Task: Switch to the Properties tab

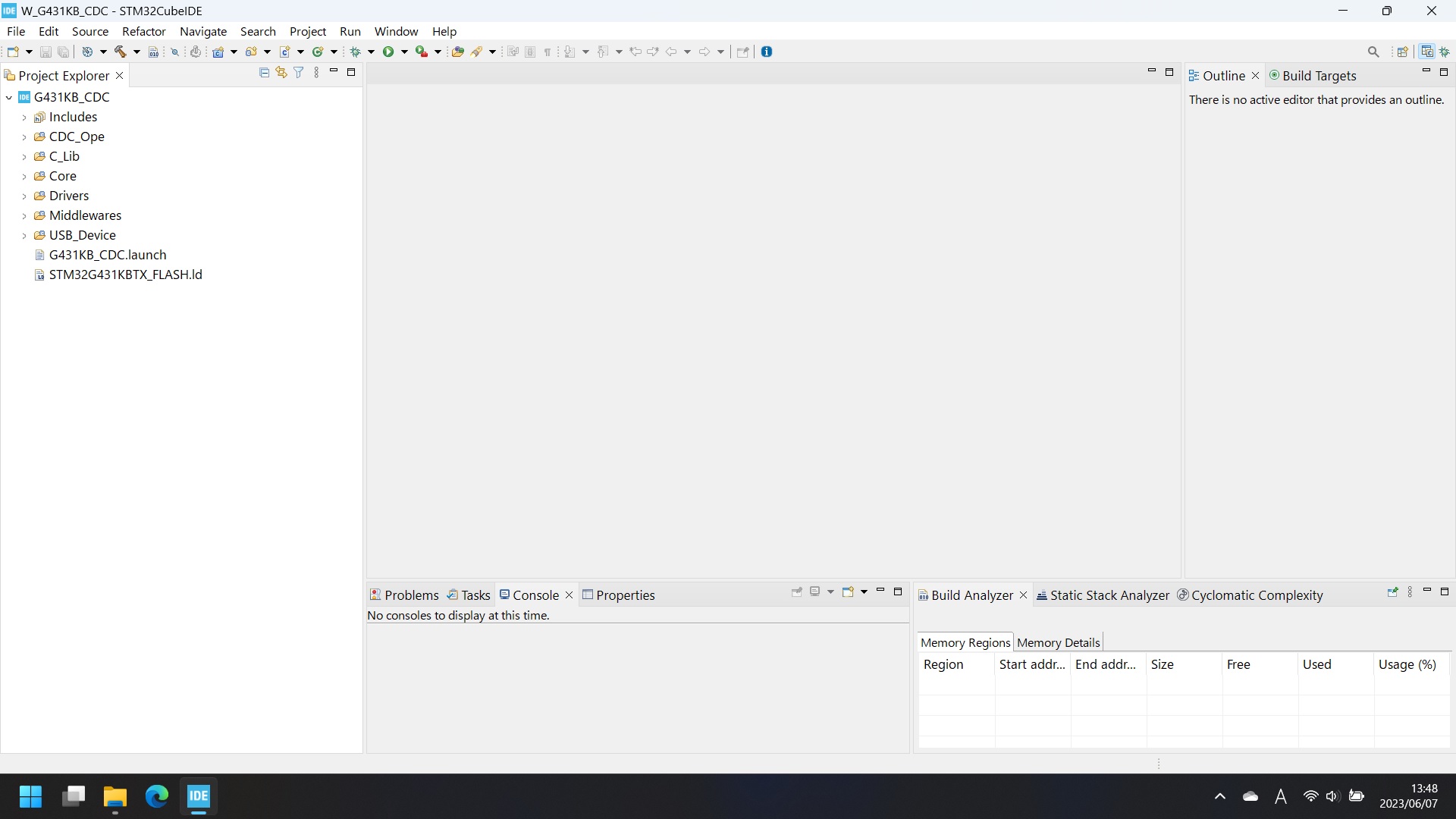Action: click(618, 595)
